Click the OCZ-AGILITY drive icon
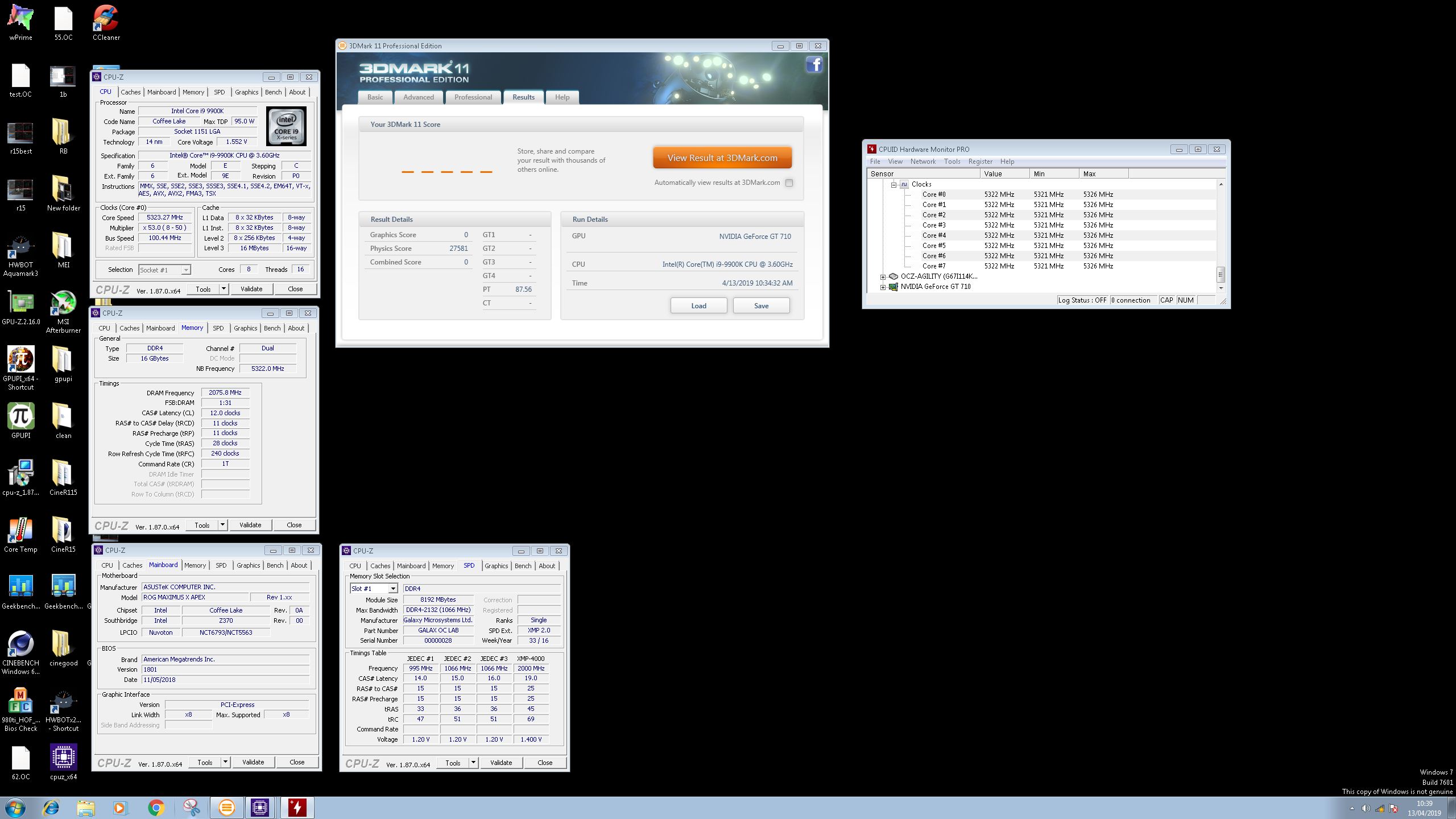1456x819 pixels. (x=893, y=276)
